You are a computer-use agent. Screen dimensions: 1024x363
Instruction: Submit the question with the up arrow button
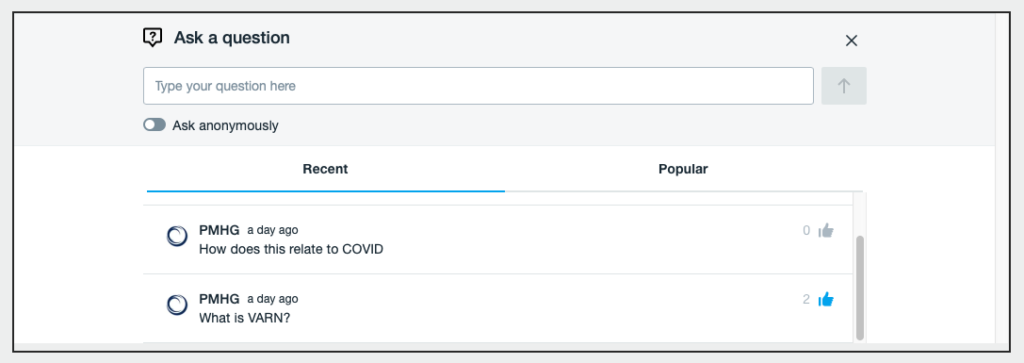click(844, 86)
